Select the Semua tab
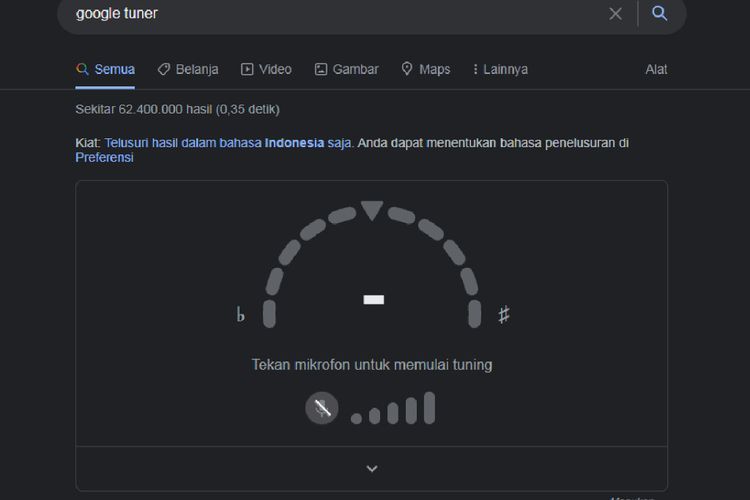 tap(105, 69)
